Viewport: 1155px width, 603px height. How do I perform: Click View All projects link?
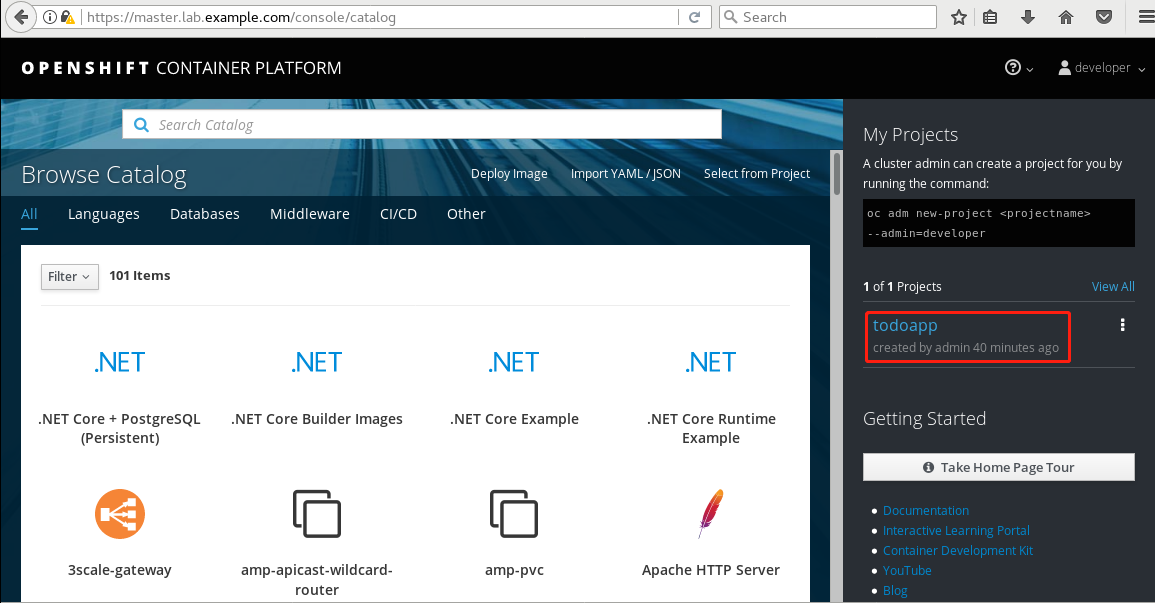[x=1112, y=286]
